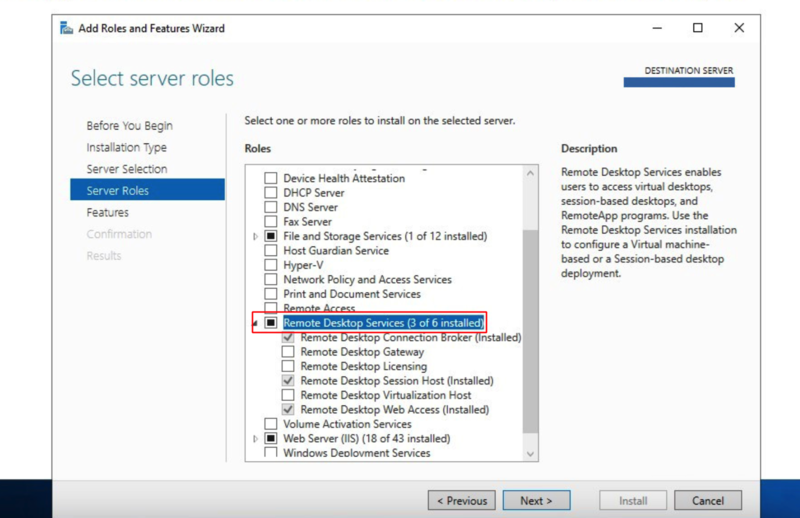Image resolution: width=800 pixels, height=518 pixels.
Task: Check Volume Activation Services role
Action: pos(271,424)
